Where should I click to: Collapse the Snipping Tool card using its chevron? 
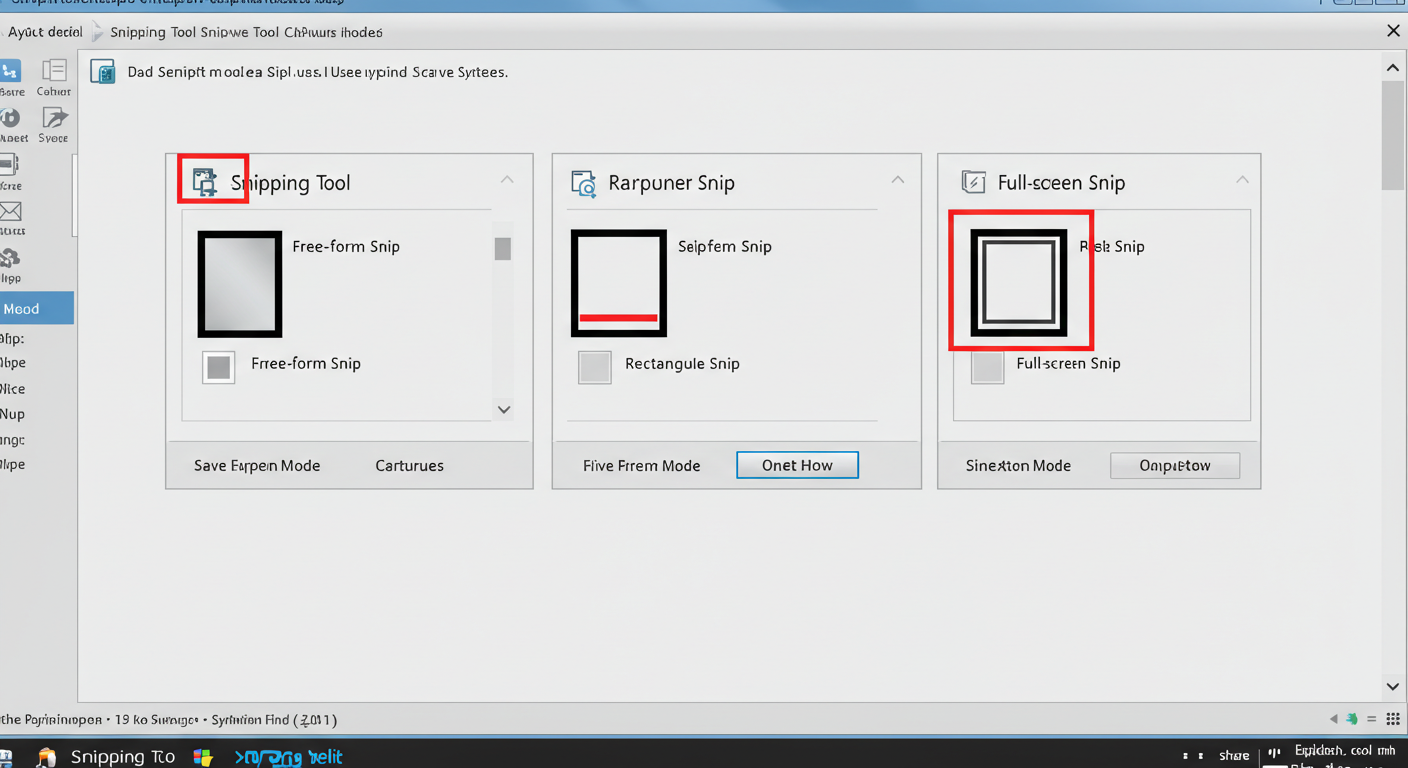click(507, 180)
